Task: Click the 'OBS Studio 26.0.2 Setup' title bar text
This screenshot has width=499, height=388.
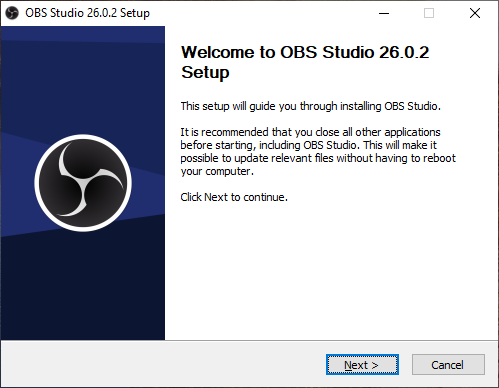Action: click(87, 13)
